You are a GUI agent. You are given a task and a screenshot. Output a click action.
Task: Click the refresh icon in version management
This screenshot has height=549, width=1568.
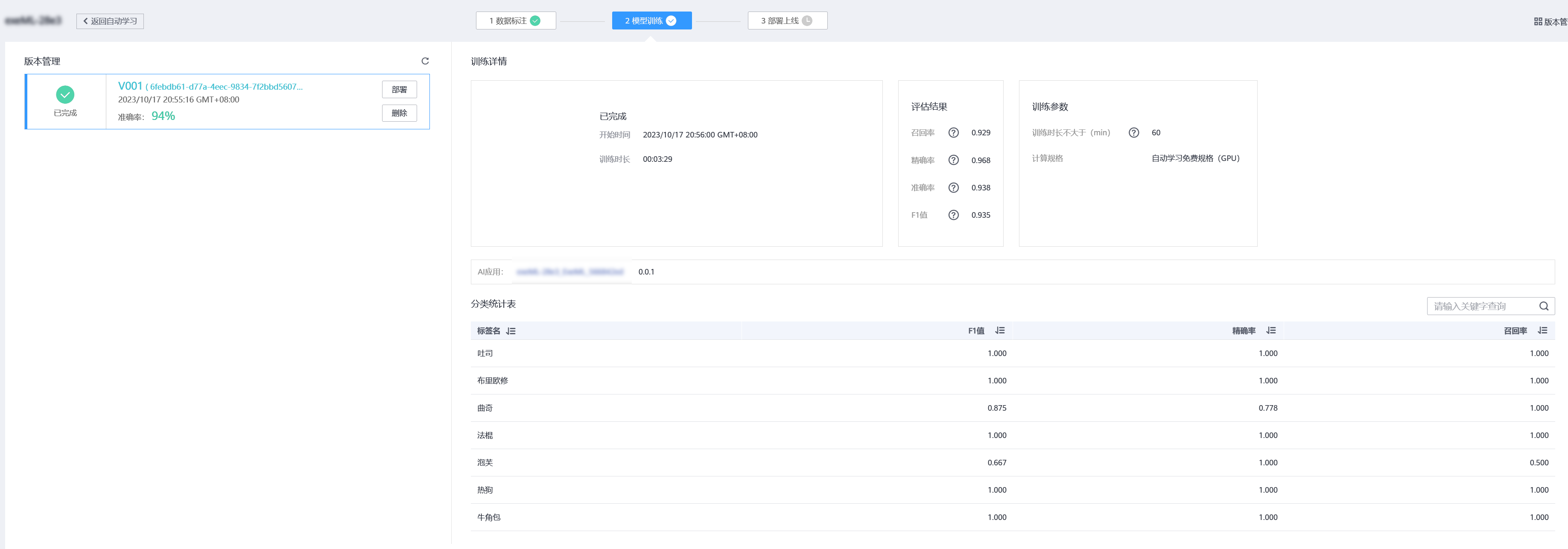(425, 61)
